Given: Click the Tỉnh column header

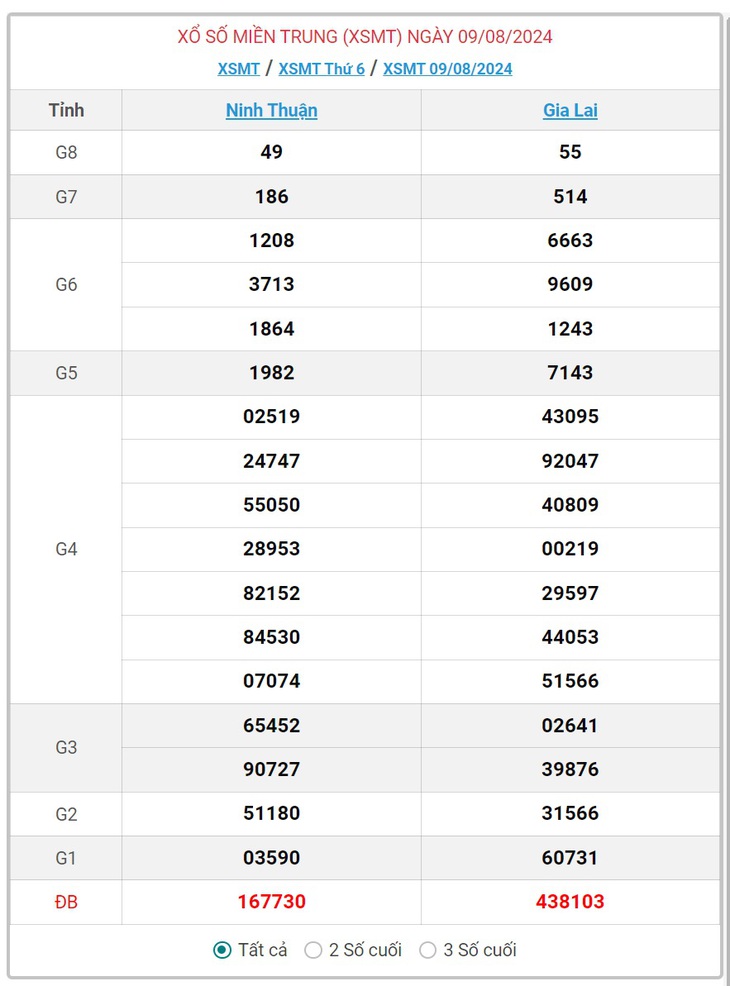Looking at the screenshot, I should [66, 110].
